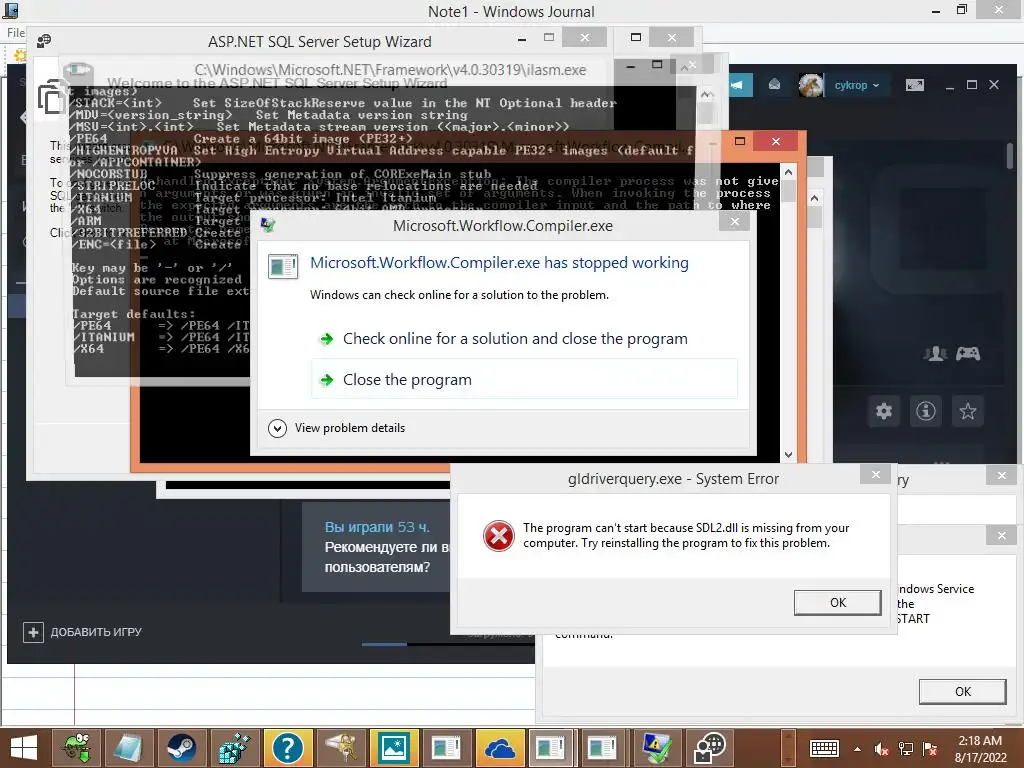Screen dimensions: 1024x768
Task: Click Вы играли 53 ч. text
Action: (377, 527)
